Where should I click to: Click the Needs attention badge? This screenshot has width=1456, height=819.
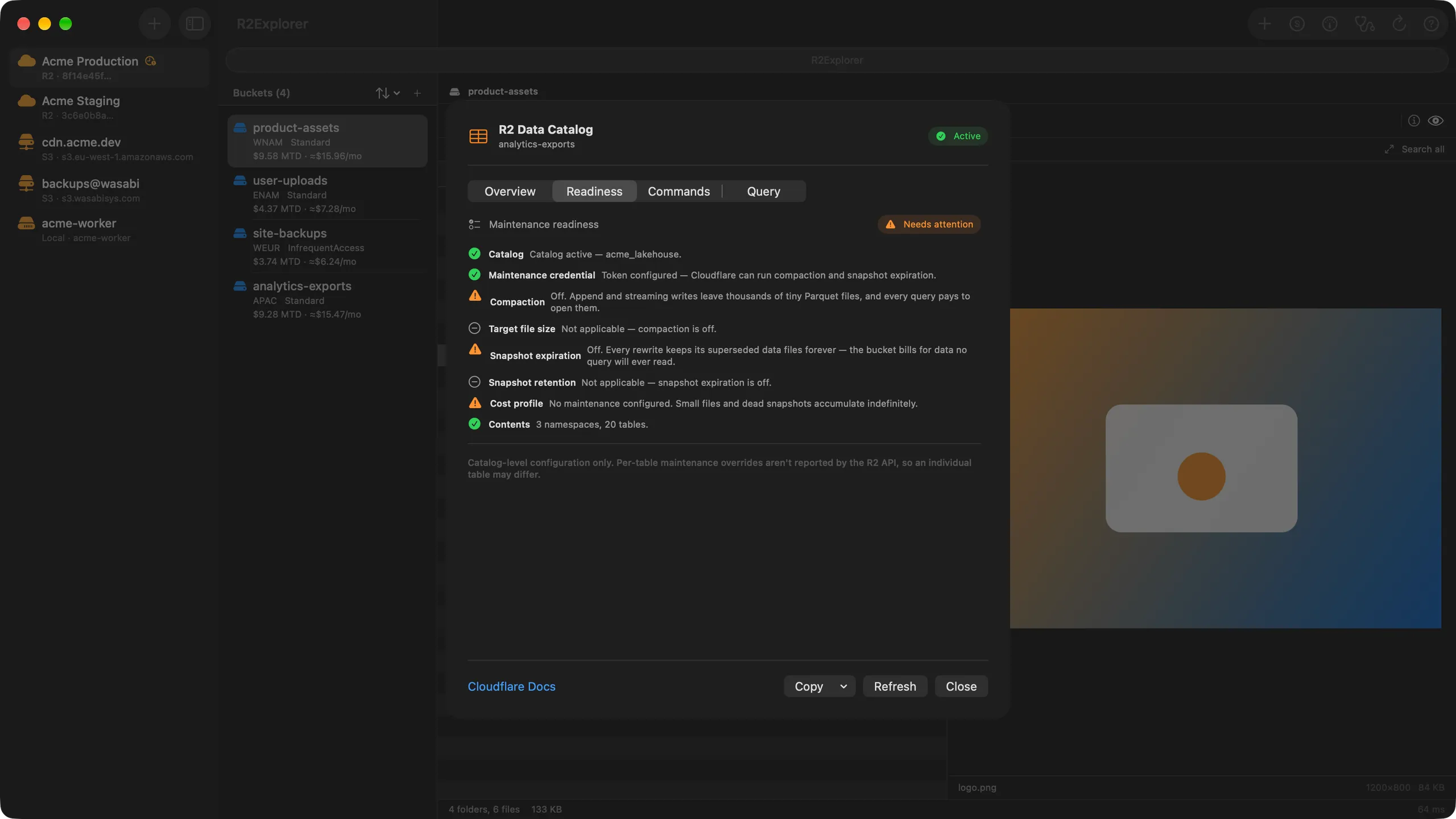(929, 224)
